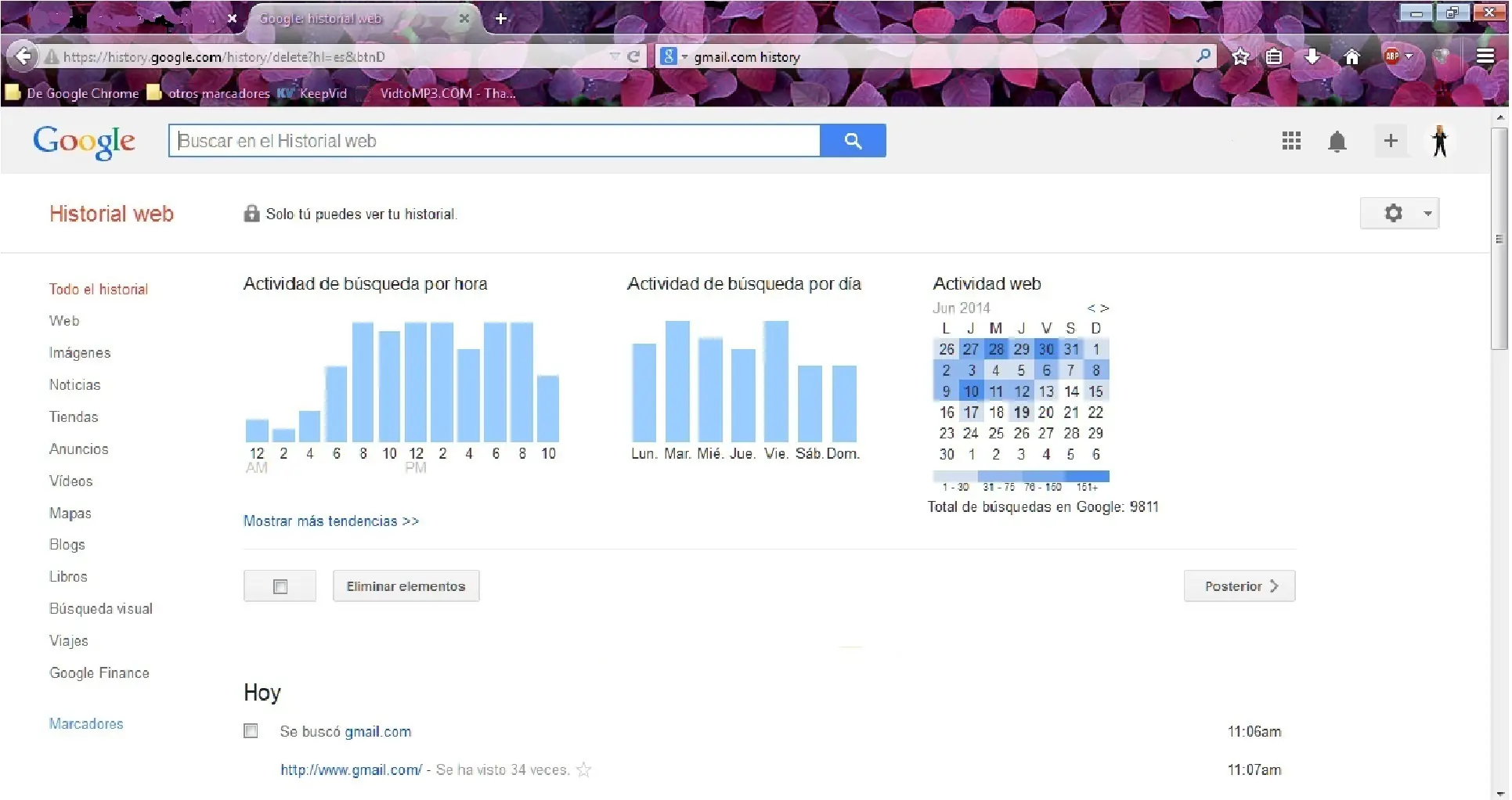The width and height of the screenshot is (1512, 800).
Task: Open the bookmarks list icon in the toolbar
Action: 1275,56
